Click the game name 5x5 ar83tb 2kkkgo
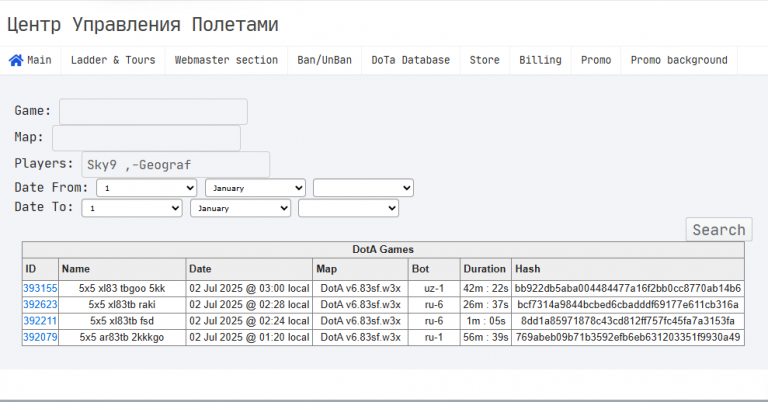Image resolution: width=768 pixels, height=402 pixels. (122, 337)
